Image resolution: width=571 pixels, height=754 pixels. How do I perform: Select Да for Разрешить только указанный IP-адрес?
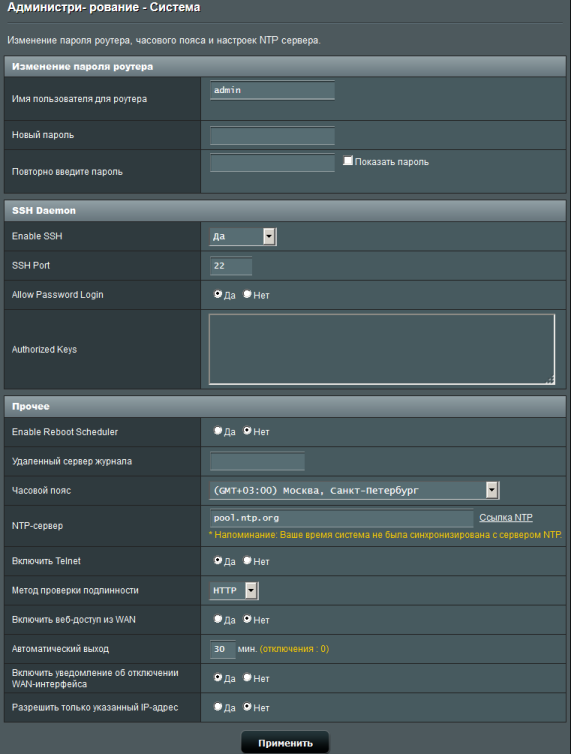click(218, 707)
